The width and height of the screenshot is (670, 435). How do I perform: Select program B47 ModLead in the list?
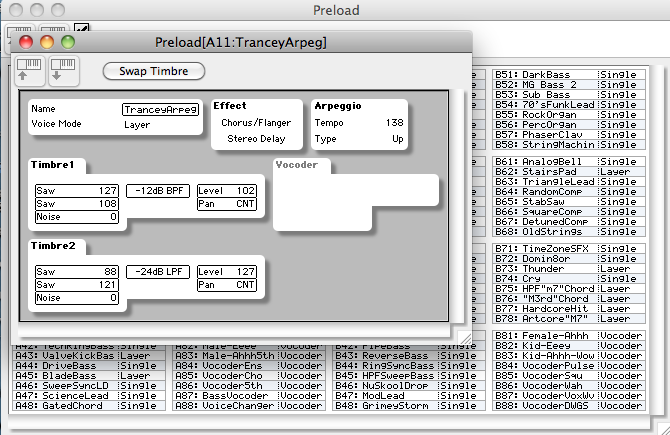[x=375, y=395]
